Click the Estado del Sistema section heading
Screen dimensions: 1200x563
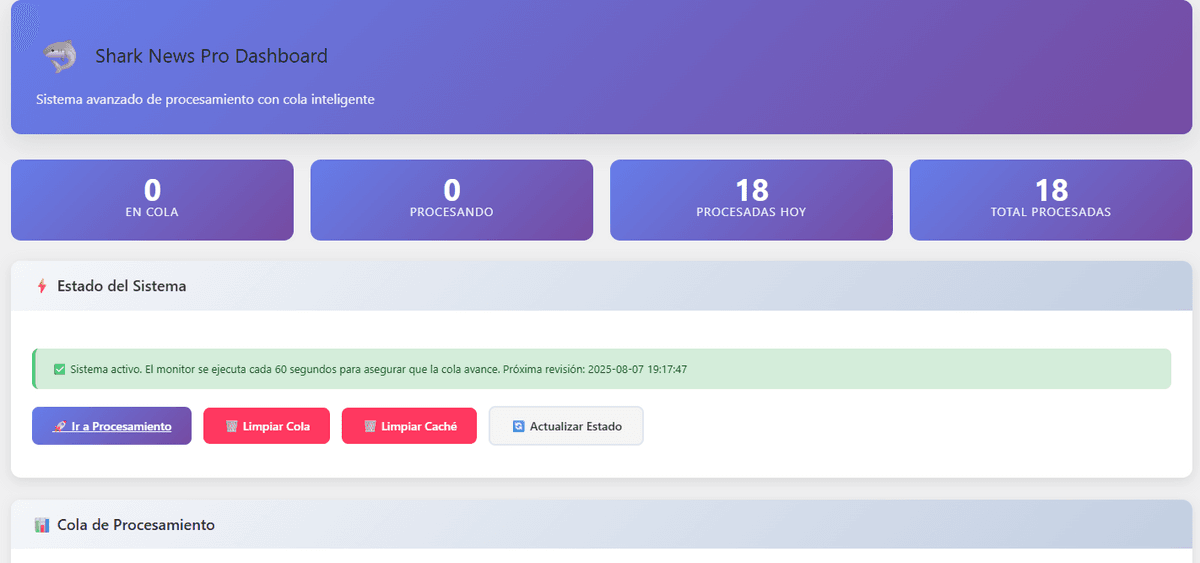122,286
